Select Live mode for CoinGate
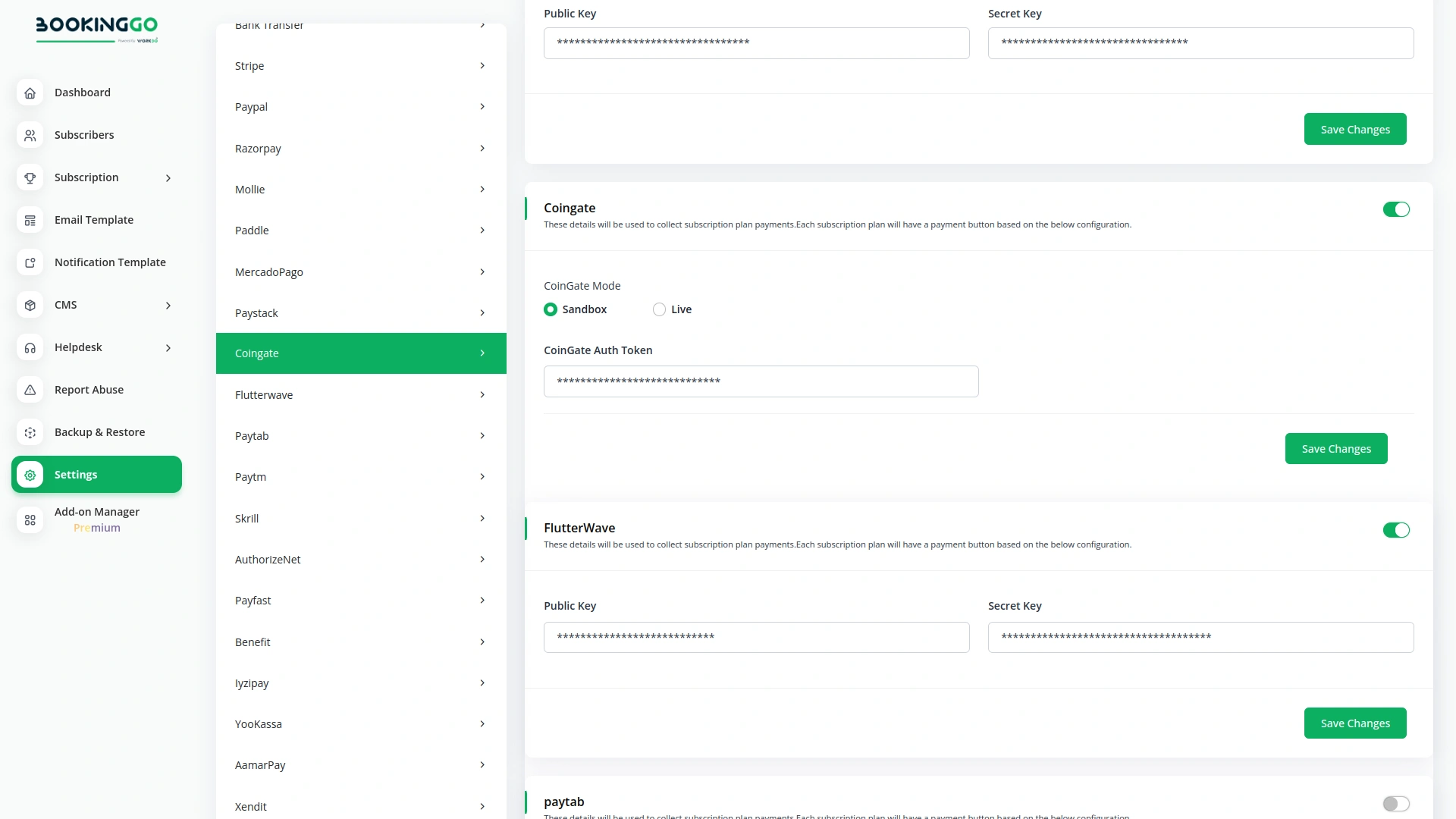The width and height of the screenshot is (1456, 819). click(x=659, y=309)
